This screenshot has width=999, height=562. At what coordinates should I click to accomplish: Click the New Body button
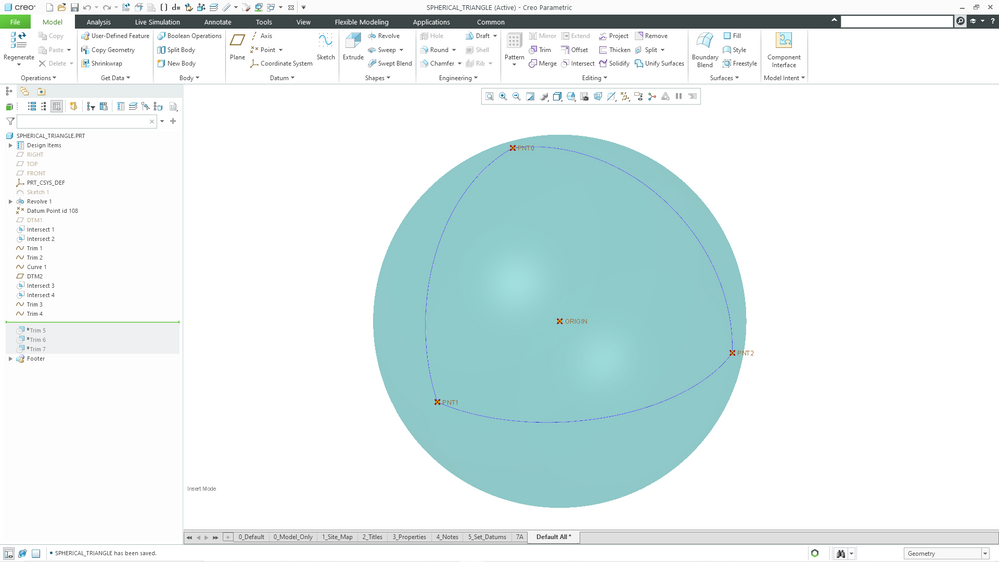pyautogui.click(x=176, y=64)
